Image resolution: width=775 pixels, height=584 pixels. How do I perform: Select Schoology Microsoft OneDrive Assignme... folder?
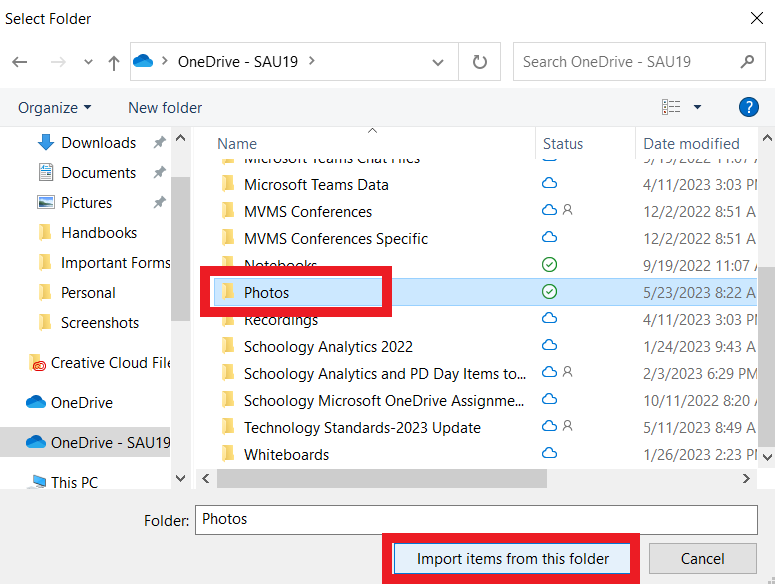tap(384, 401)
